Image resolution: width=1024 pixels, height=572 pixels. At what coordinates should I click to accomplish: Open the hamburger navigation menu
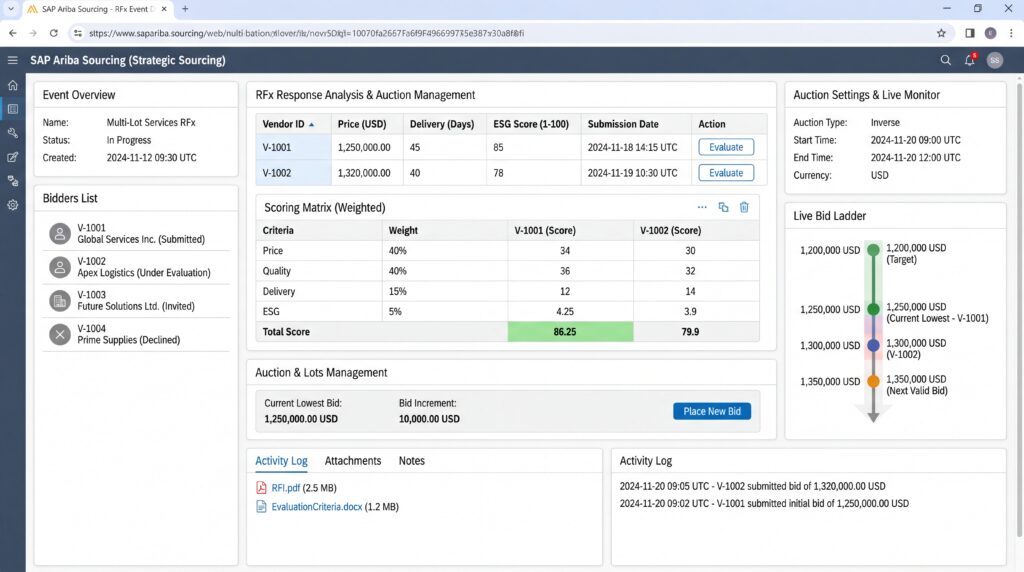(12, 60)
